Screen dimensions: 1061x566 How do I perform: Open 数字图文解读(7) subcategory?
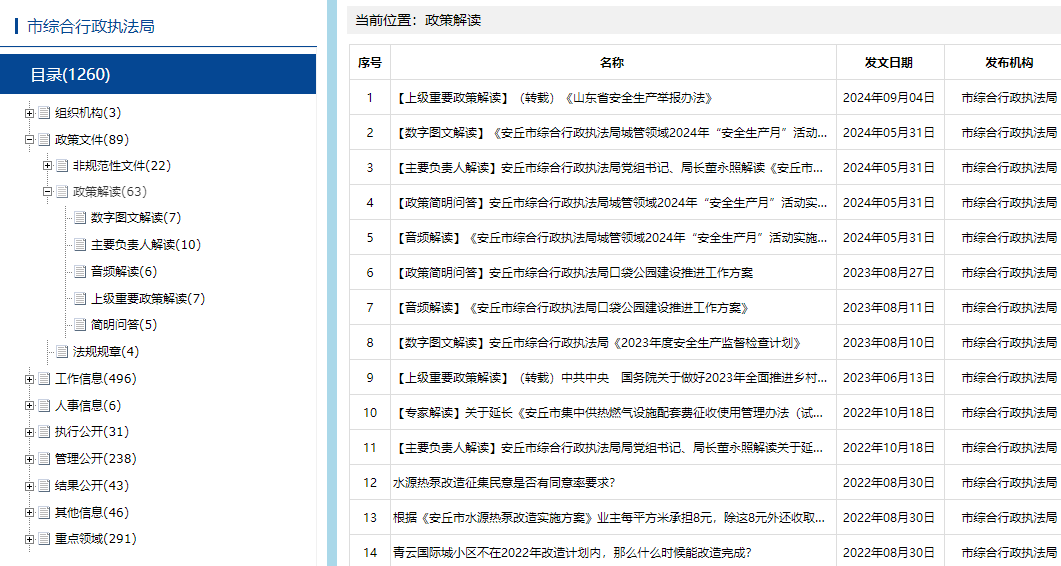point(136,218)
